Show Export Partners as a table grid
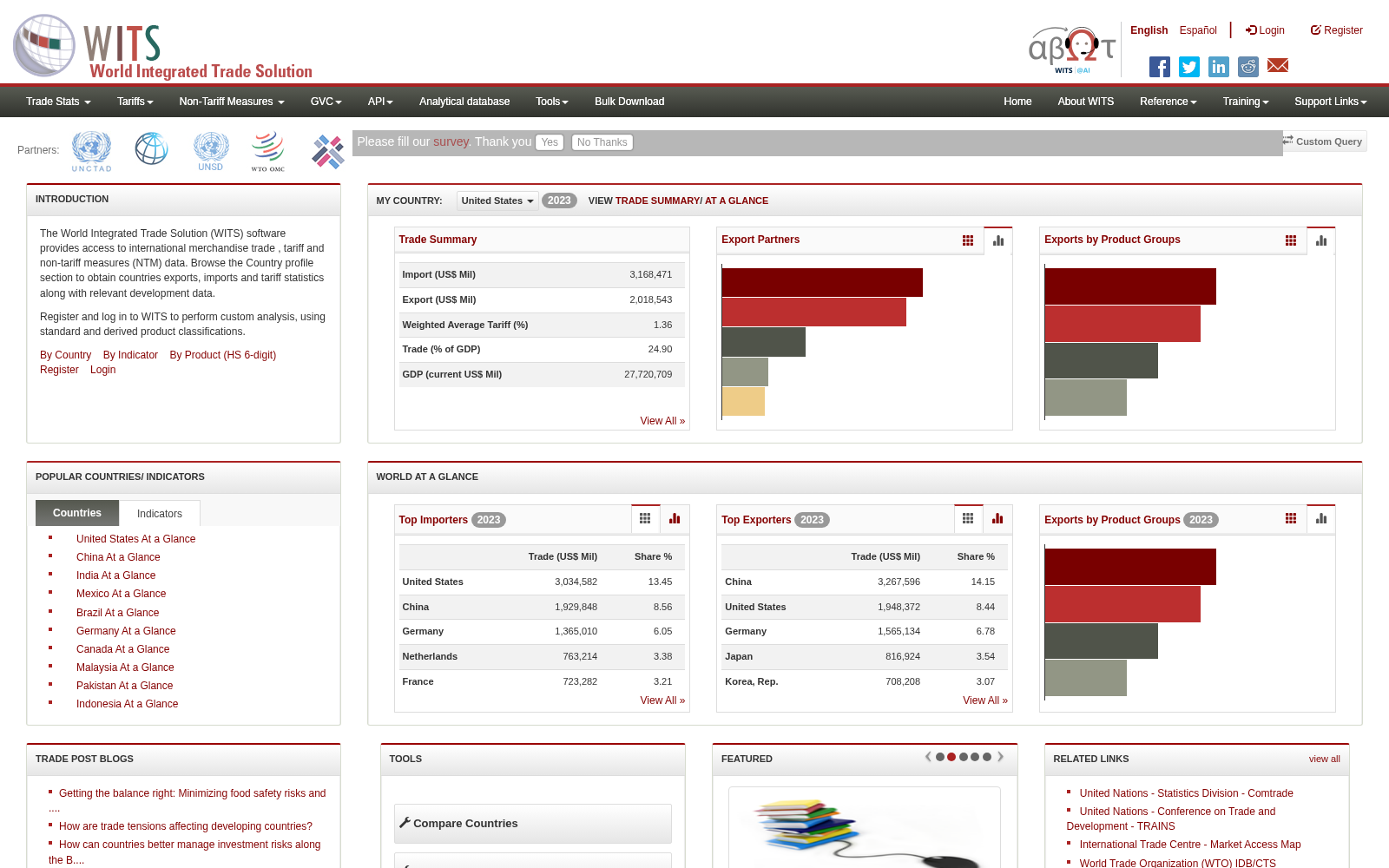Screen dimensions: 1389x868 [x=968, y=240]
